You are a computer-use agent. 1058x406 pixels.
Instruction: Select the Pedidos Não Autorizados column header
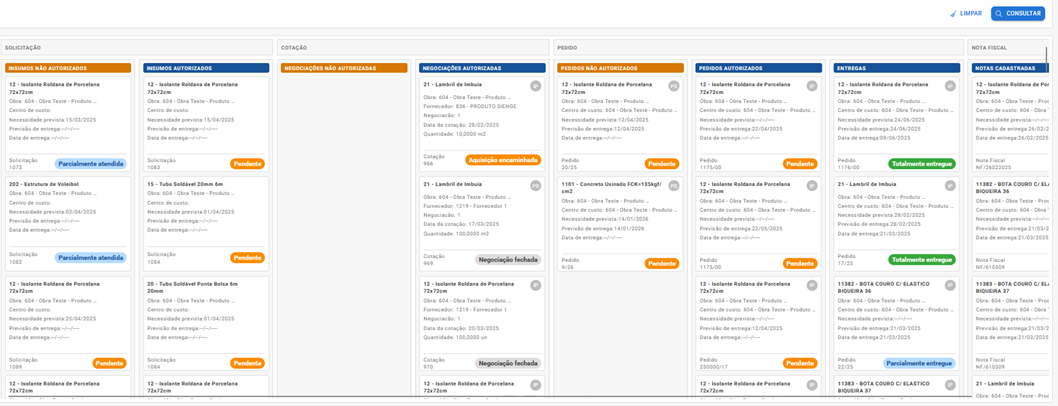tap(620, 68)
